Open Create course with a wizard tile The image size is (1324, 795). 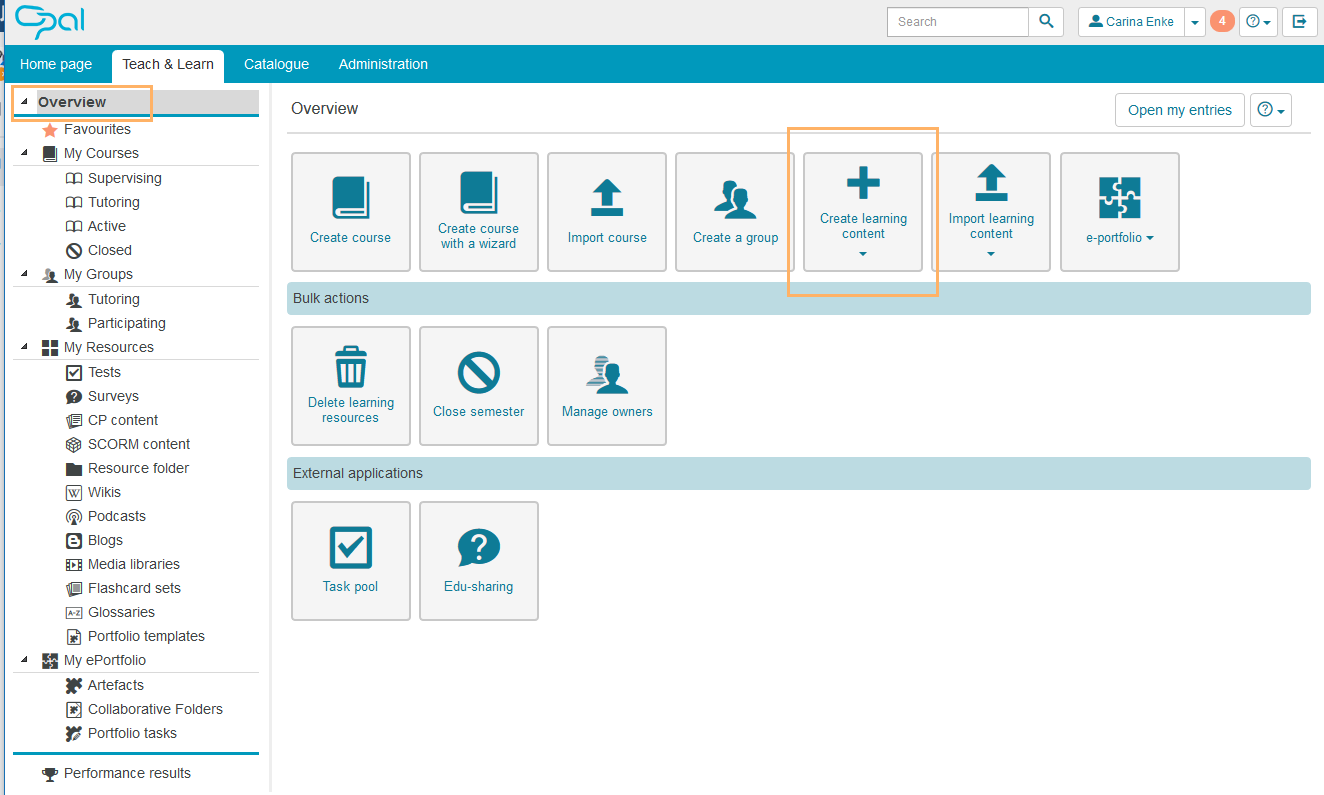478,212
